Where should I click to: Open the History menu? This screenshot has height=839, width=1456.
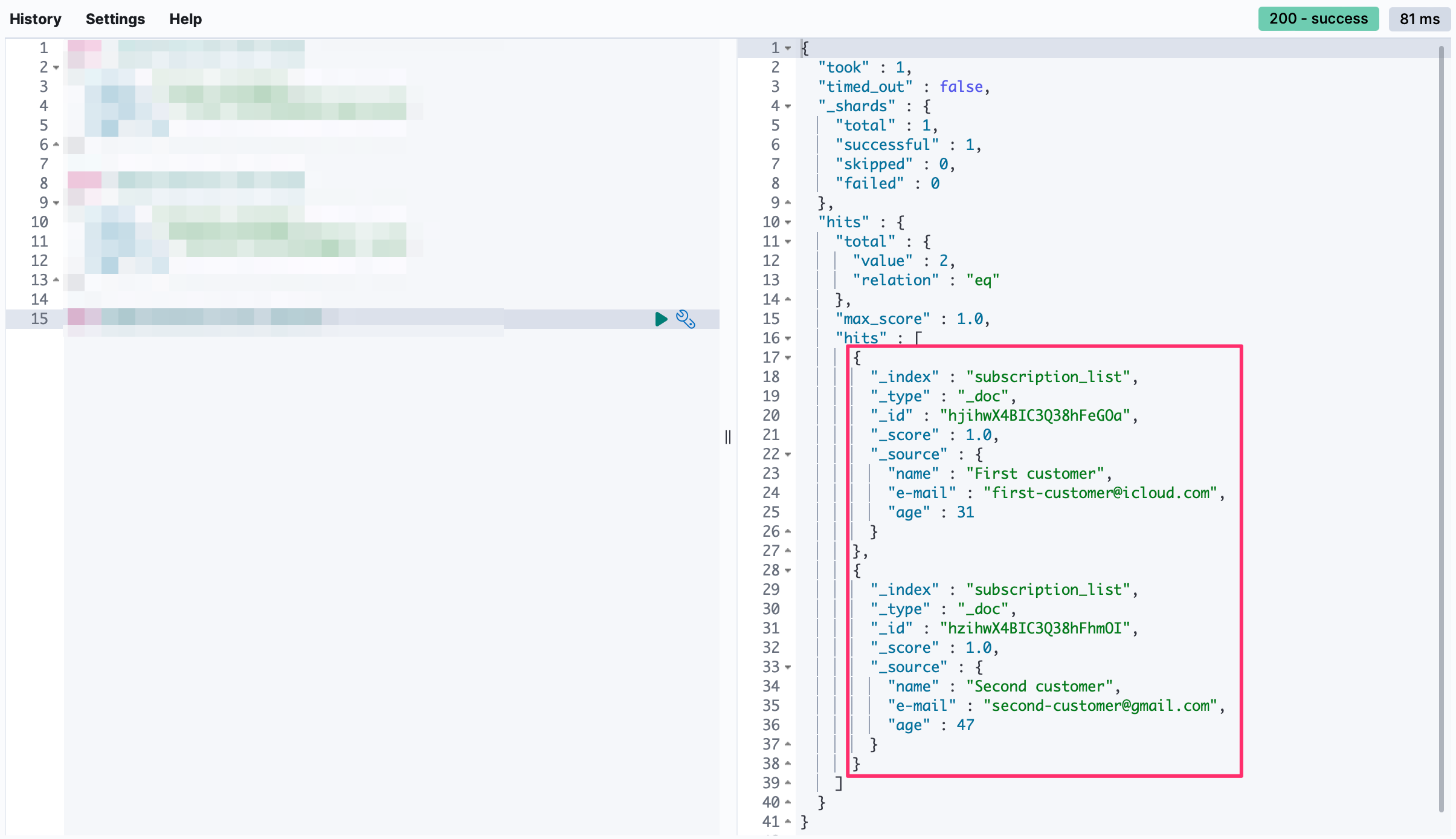coord(36,19)
